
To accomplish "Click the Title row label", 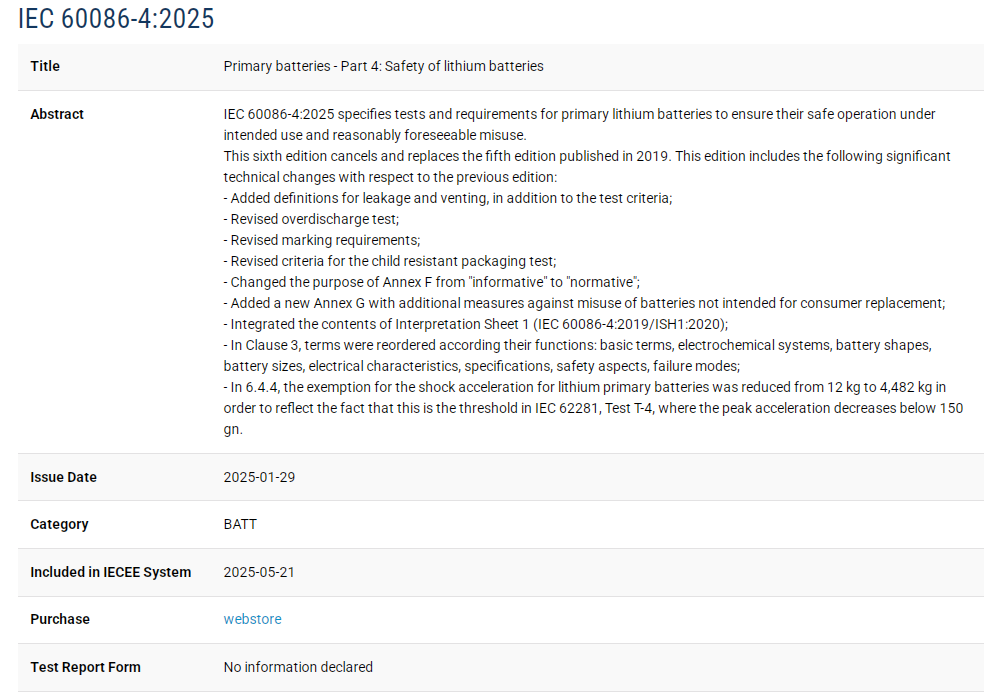I will [45, 66].
